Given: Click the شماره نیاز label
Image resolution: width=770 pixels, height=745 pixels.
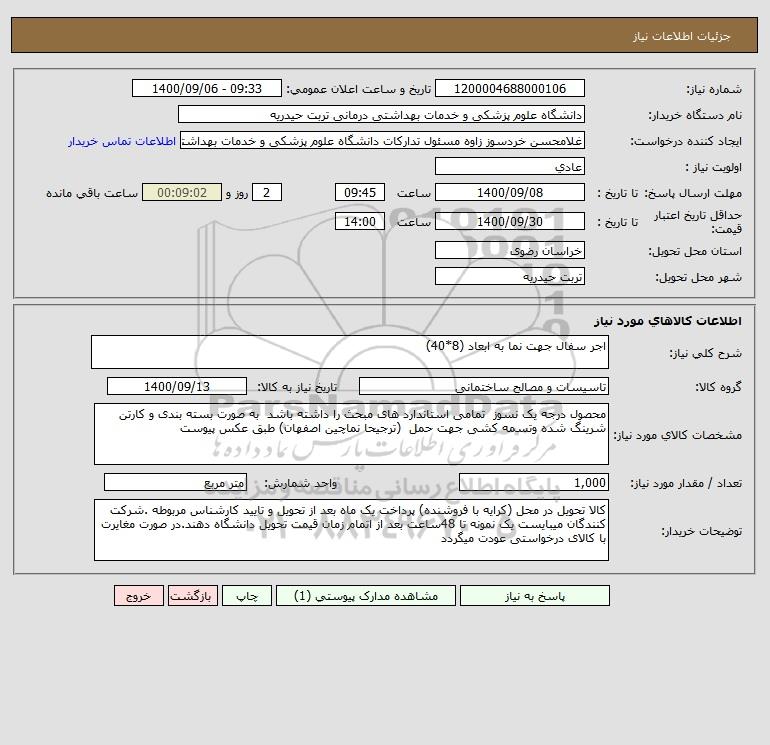Looking at the screenshot, I should coord(714,89).
